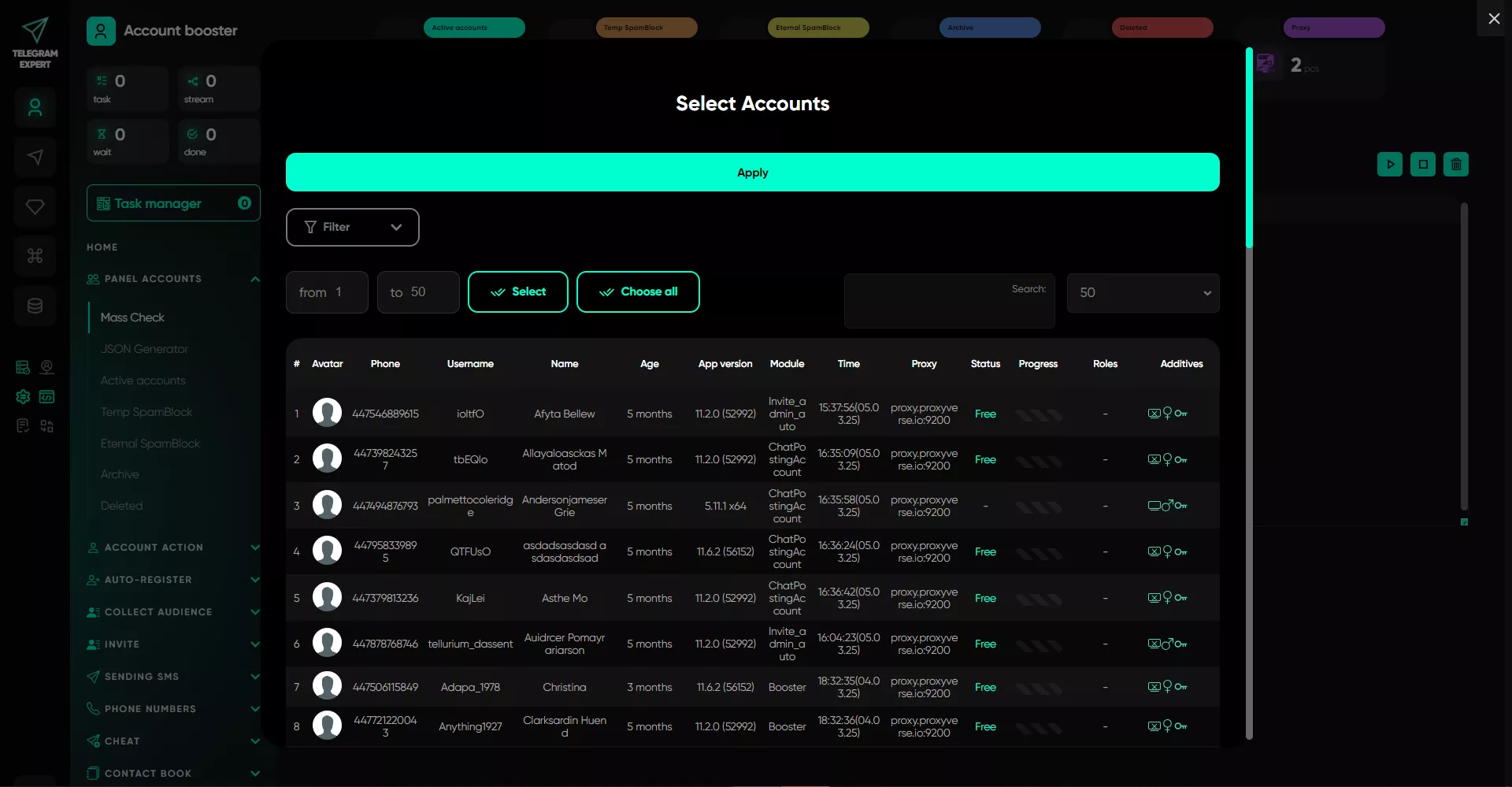This screenshot has width=1512, height=787.
Task: Open the Filter dropdown
Action: (352, 227)
